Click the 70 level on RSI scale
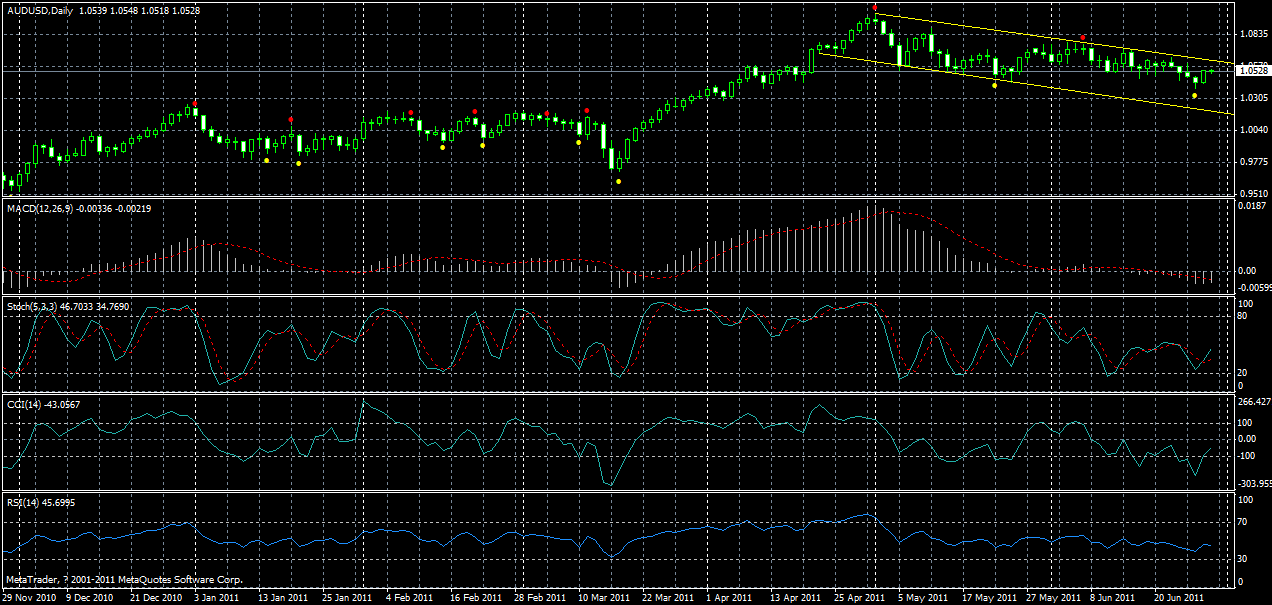 pyautogui.click(x=1244, y=522)
